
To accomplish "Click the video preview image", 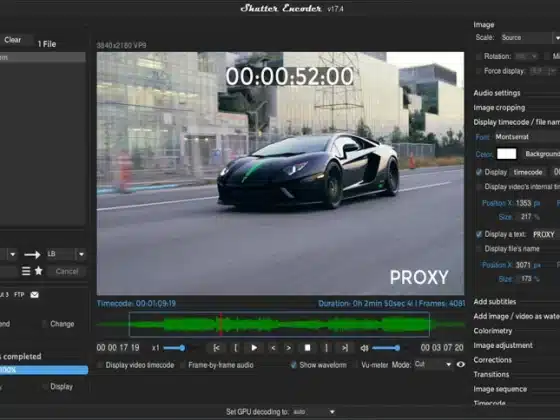I will click(x=280, y=174).
